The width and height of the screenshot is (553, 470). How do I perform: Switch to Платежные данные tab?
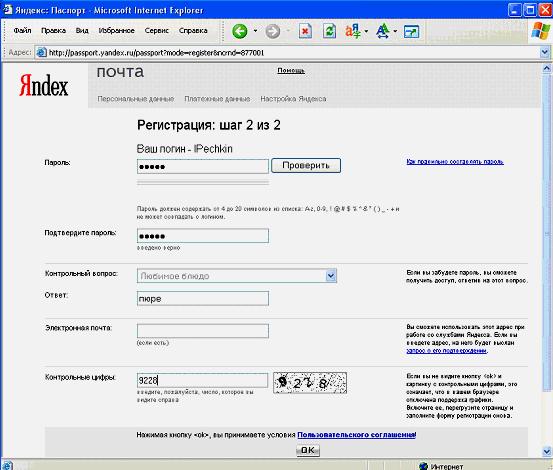217,99
